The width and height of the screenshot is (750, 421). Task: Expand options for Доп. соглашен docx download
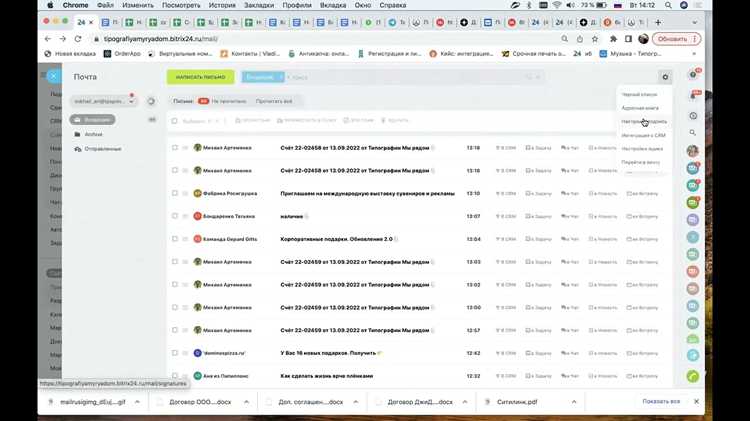(355, 402)
